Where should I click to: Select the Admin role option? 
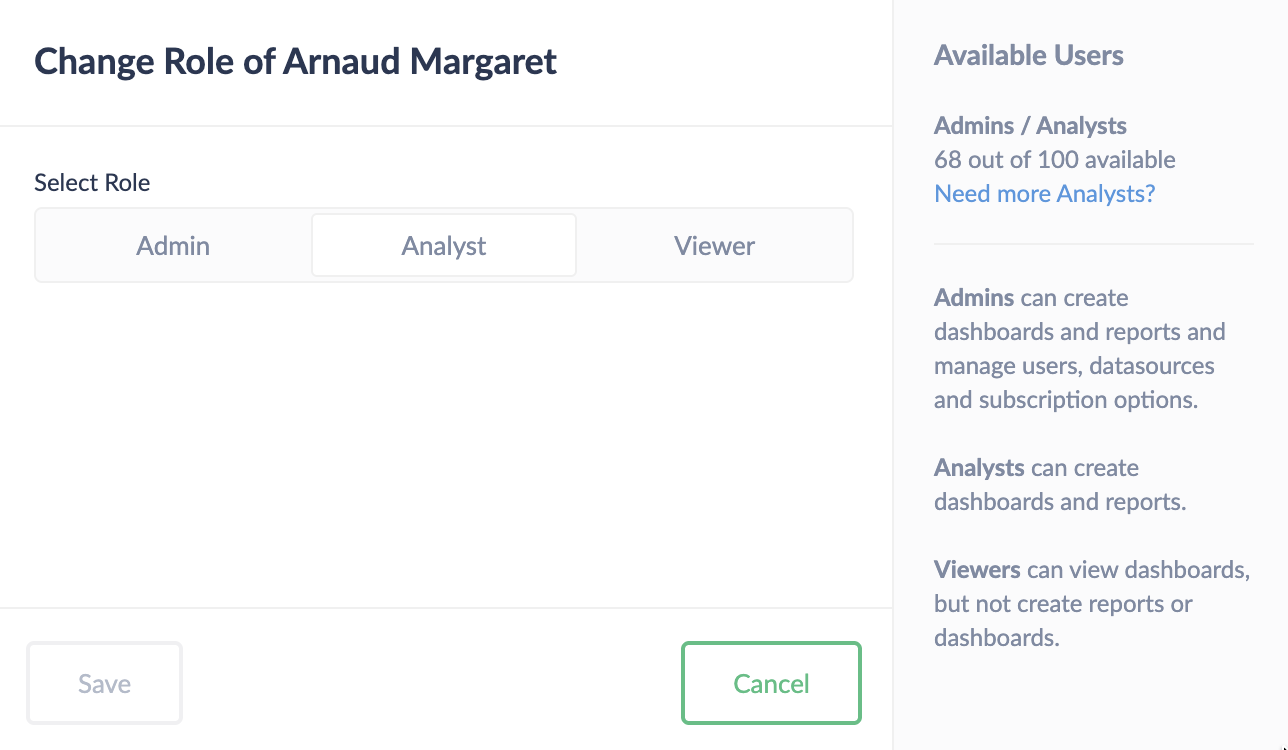173,245
